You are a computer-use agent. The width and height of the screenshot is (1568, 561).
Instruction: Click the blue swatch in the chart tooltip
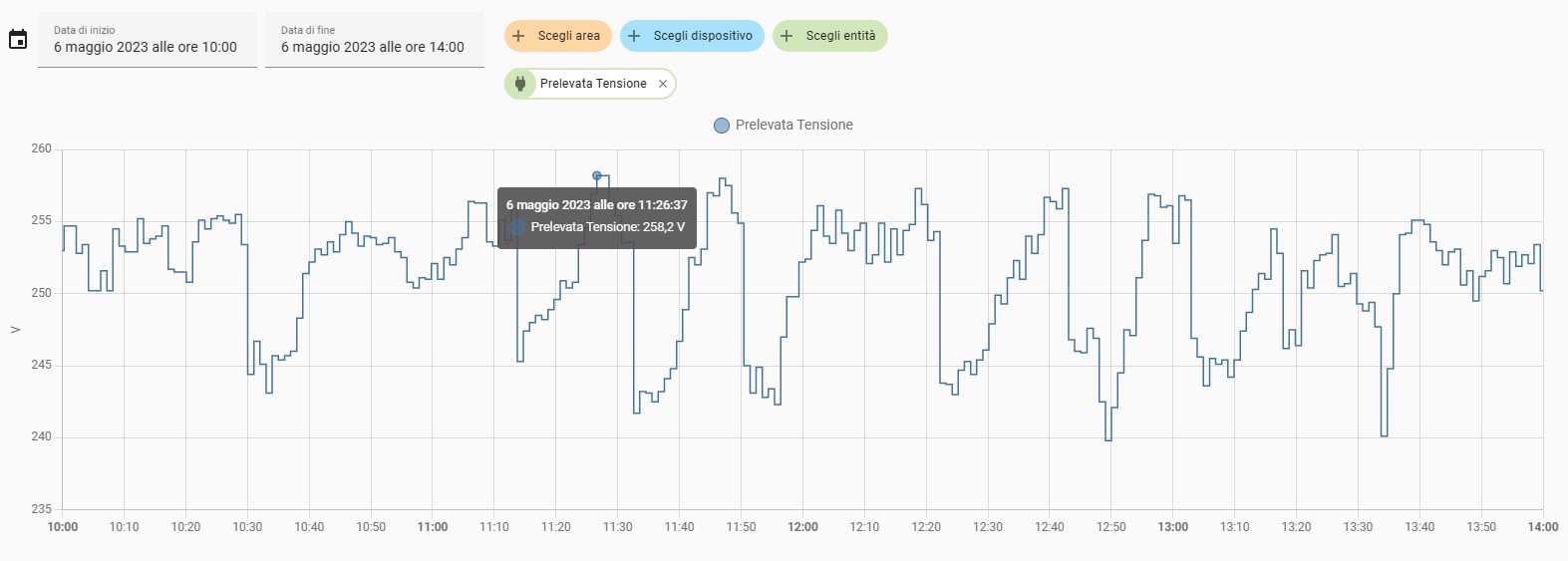517,227
